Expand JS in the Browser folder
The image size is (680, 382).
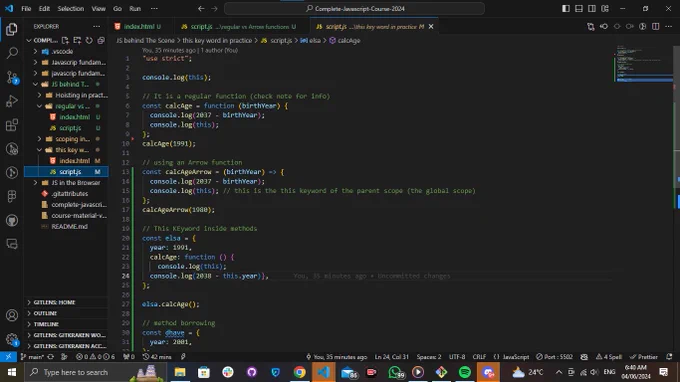66,183
